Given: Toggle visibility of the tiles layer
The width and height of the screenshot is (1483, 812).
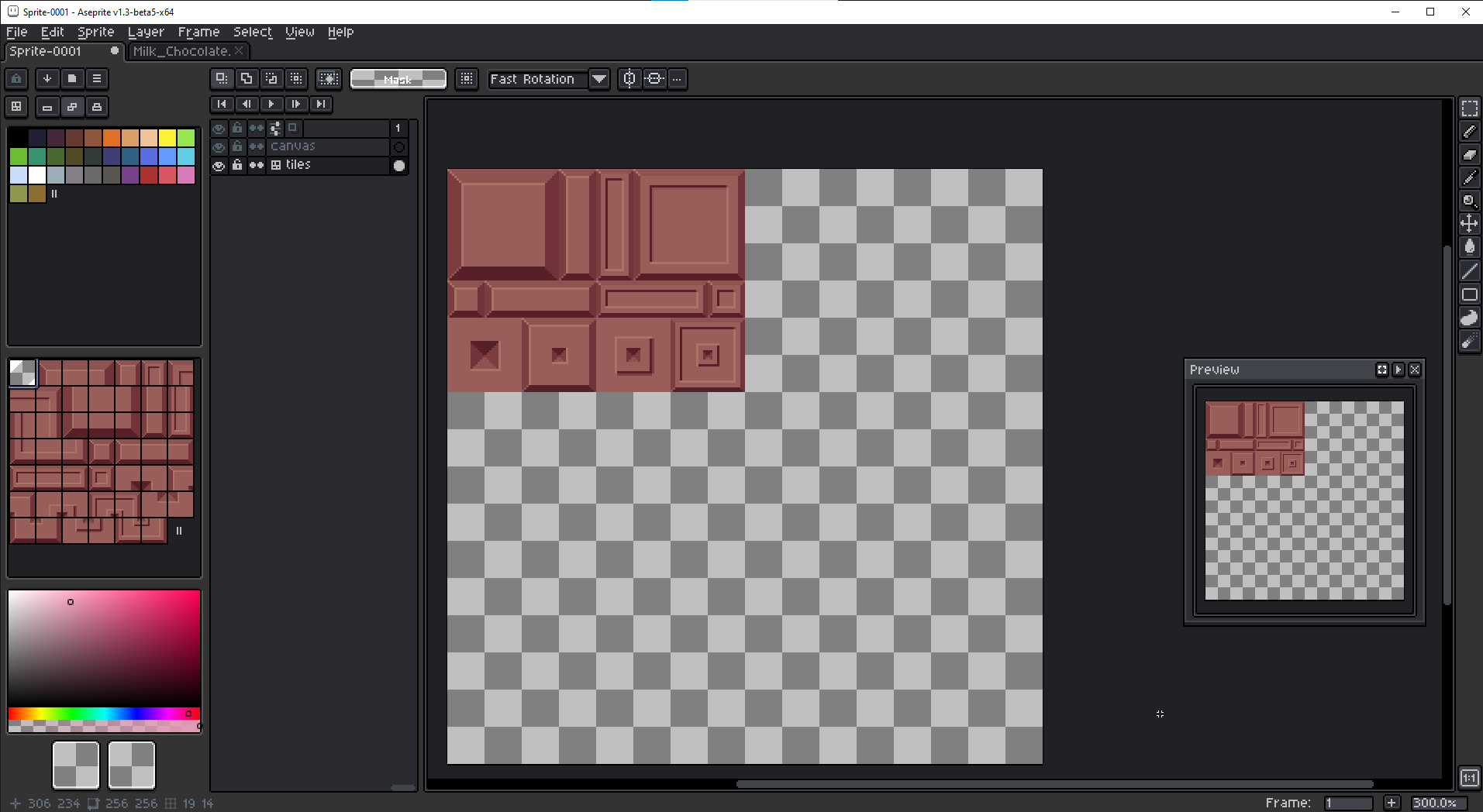Looking at the screenshot, I should tap(219, 165).
